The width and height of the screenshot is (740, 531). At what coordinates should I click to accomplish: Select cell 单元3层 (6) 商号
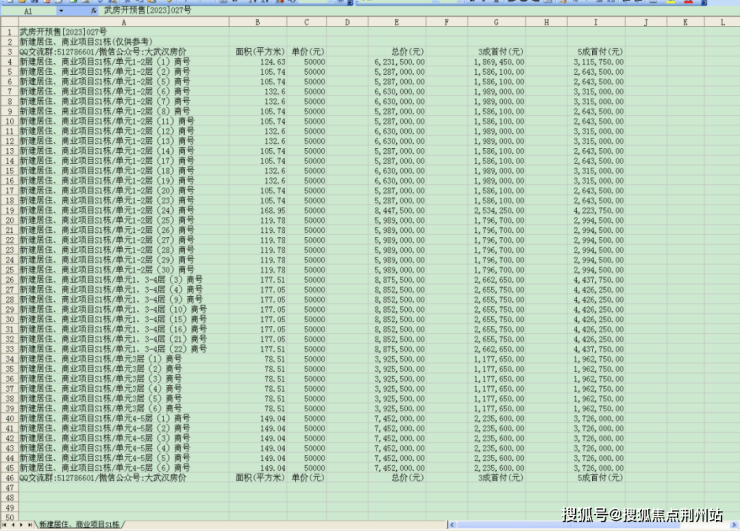[124, 409]
